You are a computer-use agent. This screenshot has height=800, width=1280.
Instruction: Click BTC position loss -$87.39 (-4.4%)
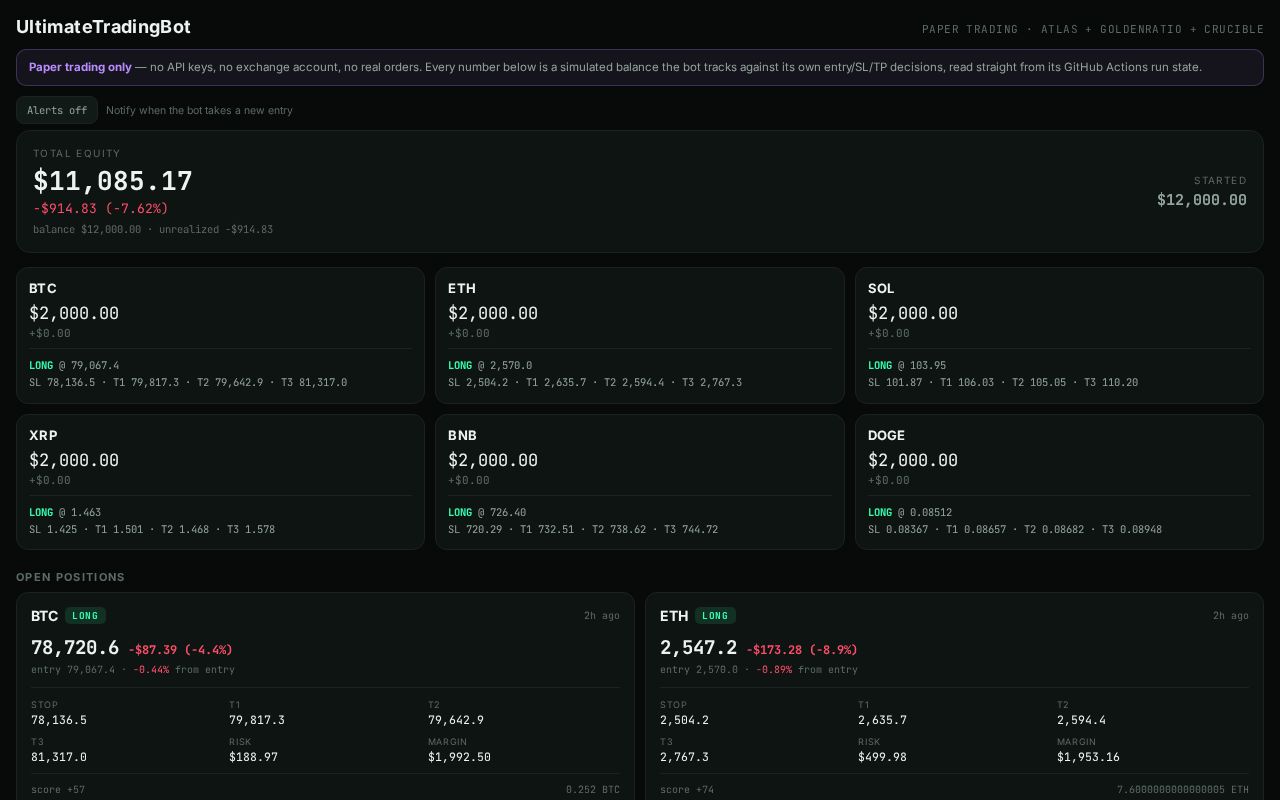click(x=180, y=650)
